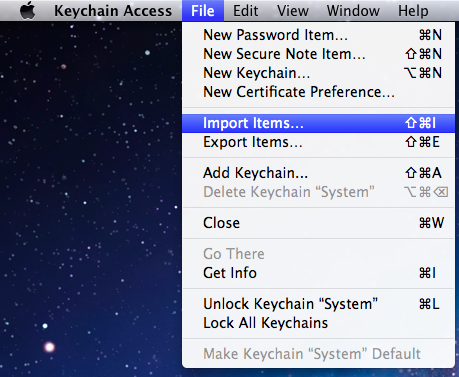Select the highlighted Import Items… entry
Viewport: 459px width, 377px height.
click(318, 123)
